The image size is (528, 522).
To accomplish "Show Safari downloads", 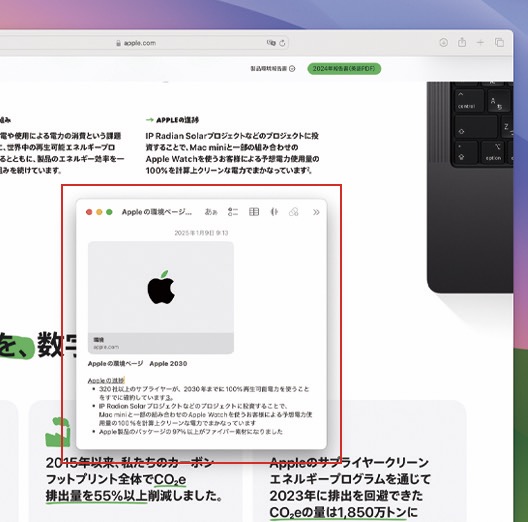I will (443, 42).
